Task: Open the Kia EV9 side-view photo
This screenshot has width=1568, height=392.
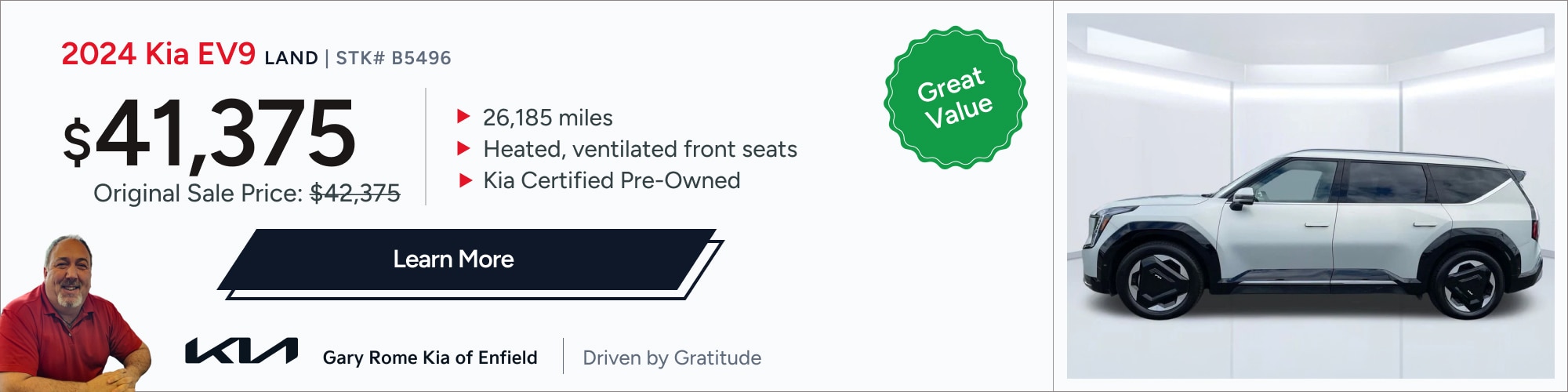Action: tap(1310, 195)
